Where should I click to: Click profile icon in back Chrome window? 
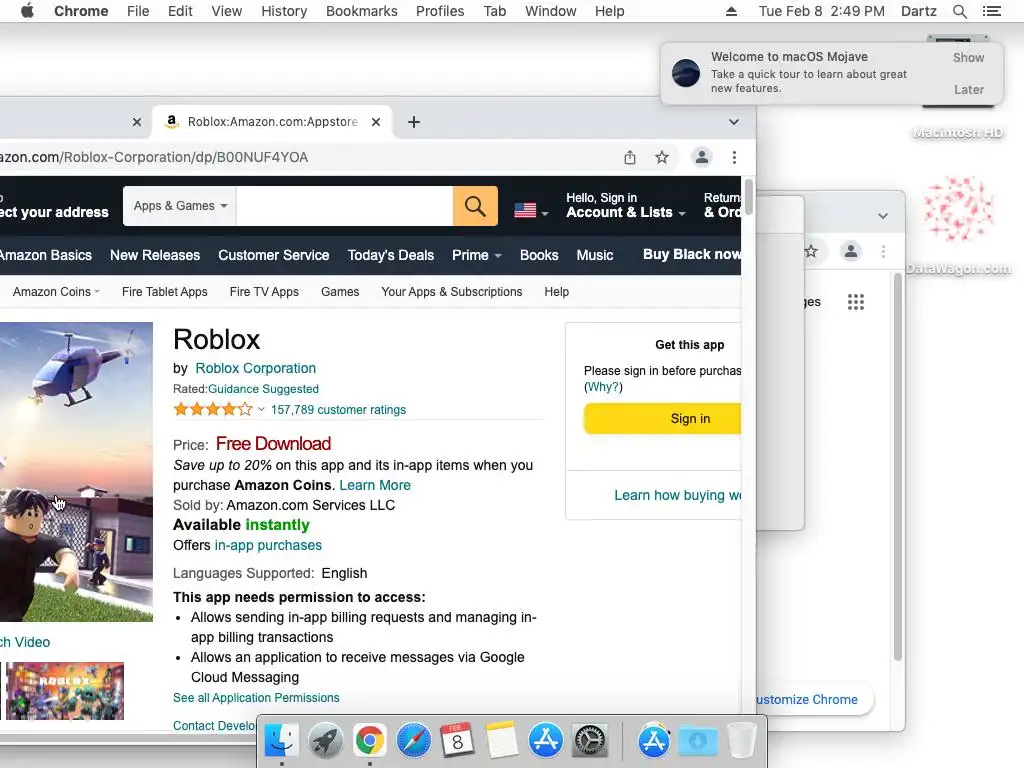[850, 251]
